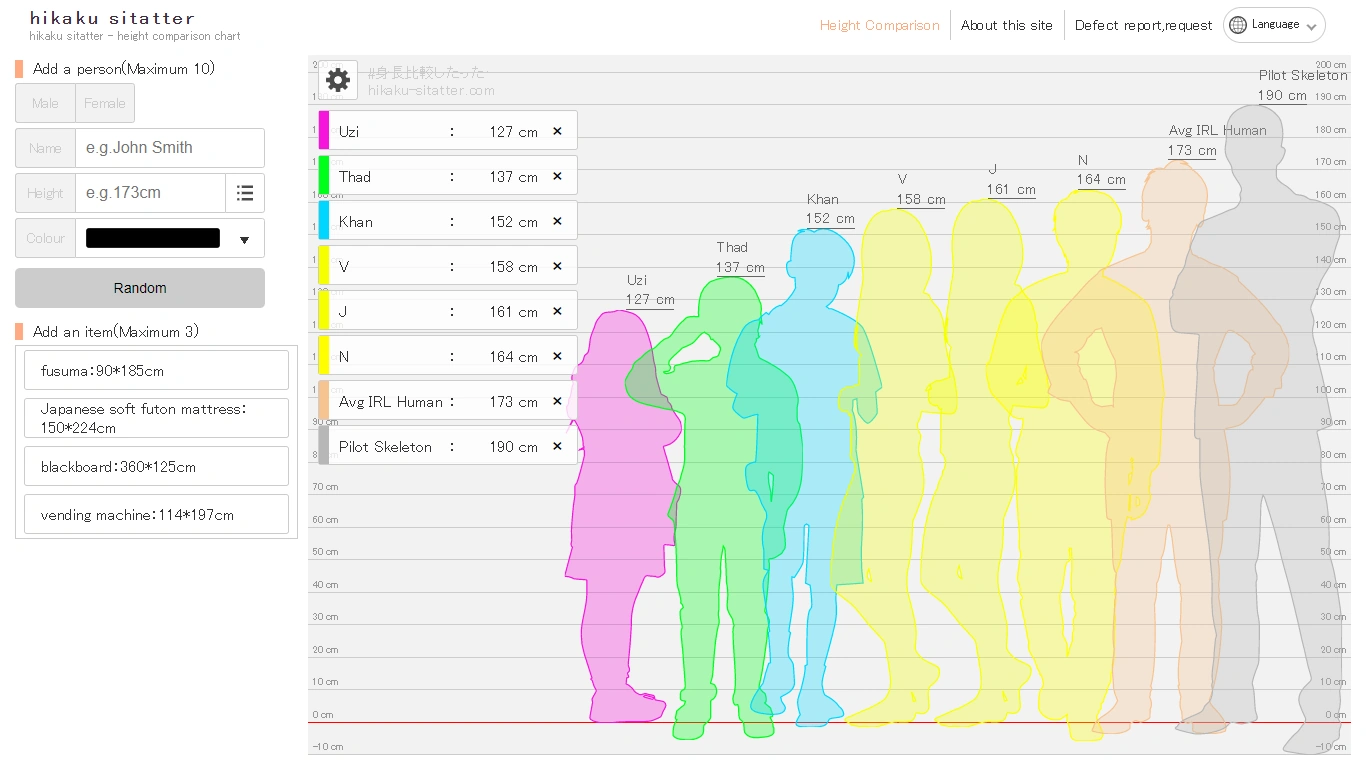Click the Random button
This screenshot has width=1366, height=768.
[x=139, y=287]
